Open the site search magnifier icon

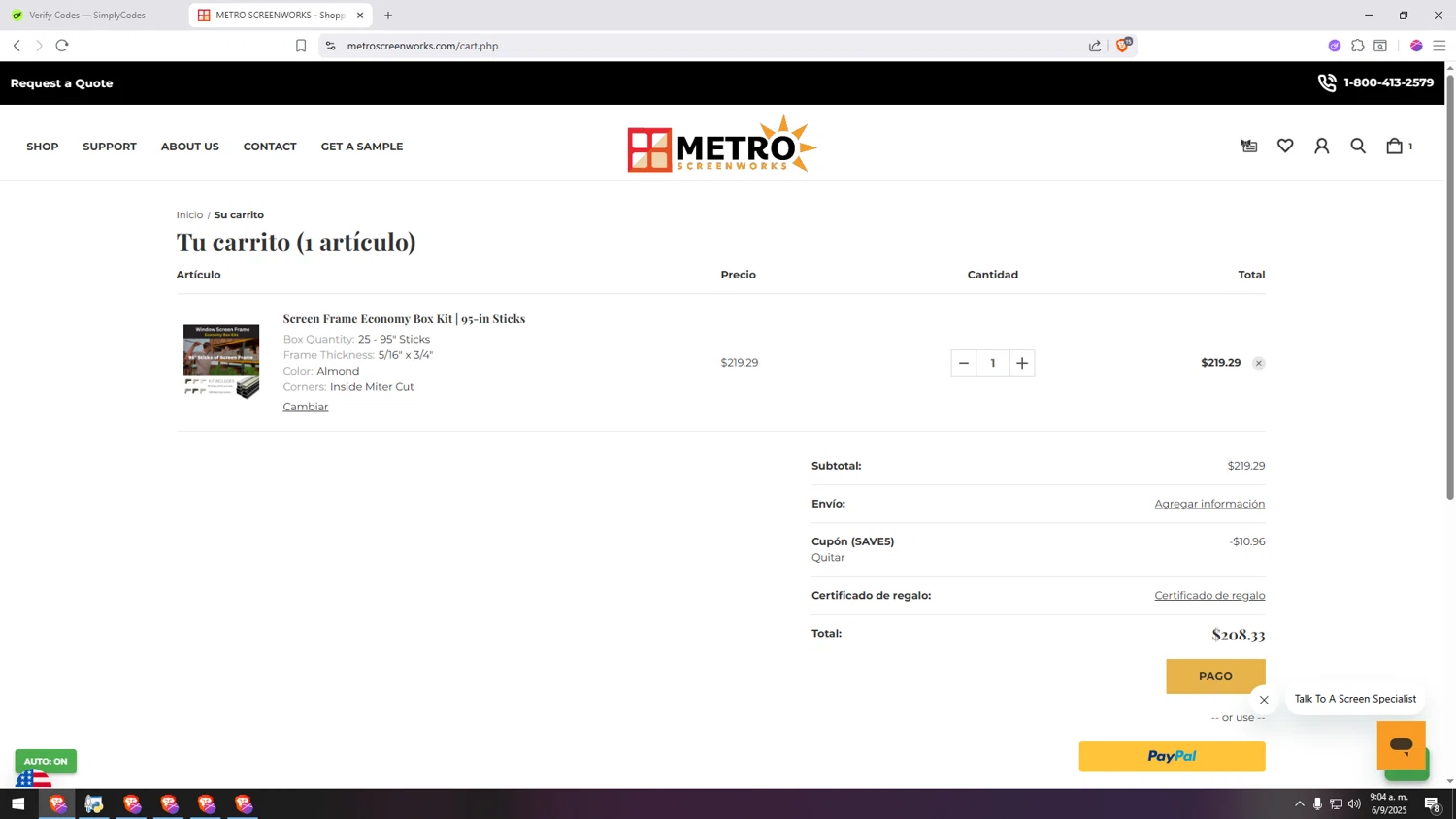tap(1358, 146)
